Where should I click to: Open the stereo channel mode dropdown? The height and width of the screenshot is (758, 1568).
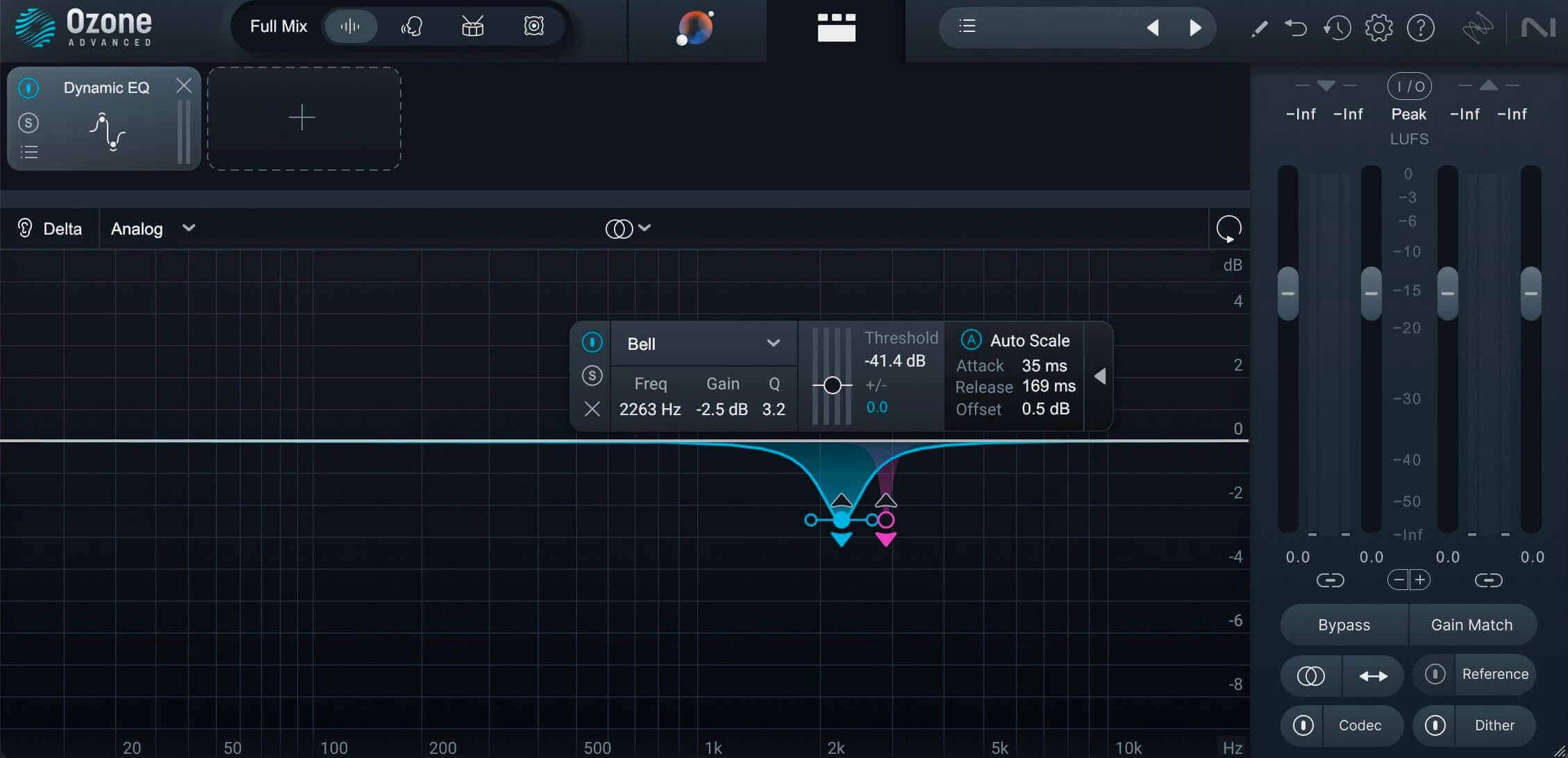point(628,228)
